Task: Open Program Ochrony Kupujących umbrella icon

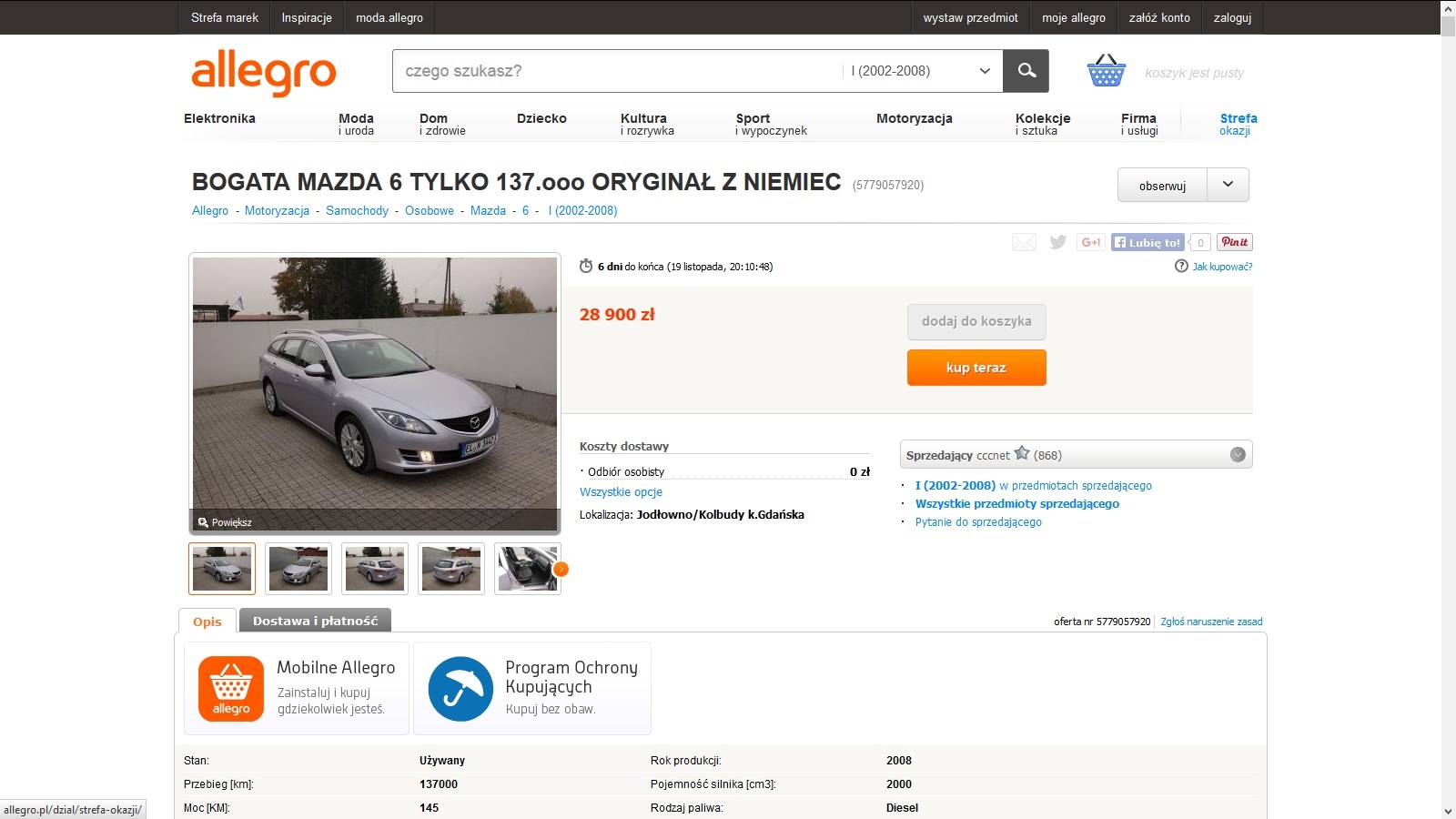Action: [460, 689]
